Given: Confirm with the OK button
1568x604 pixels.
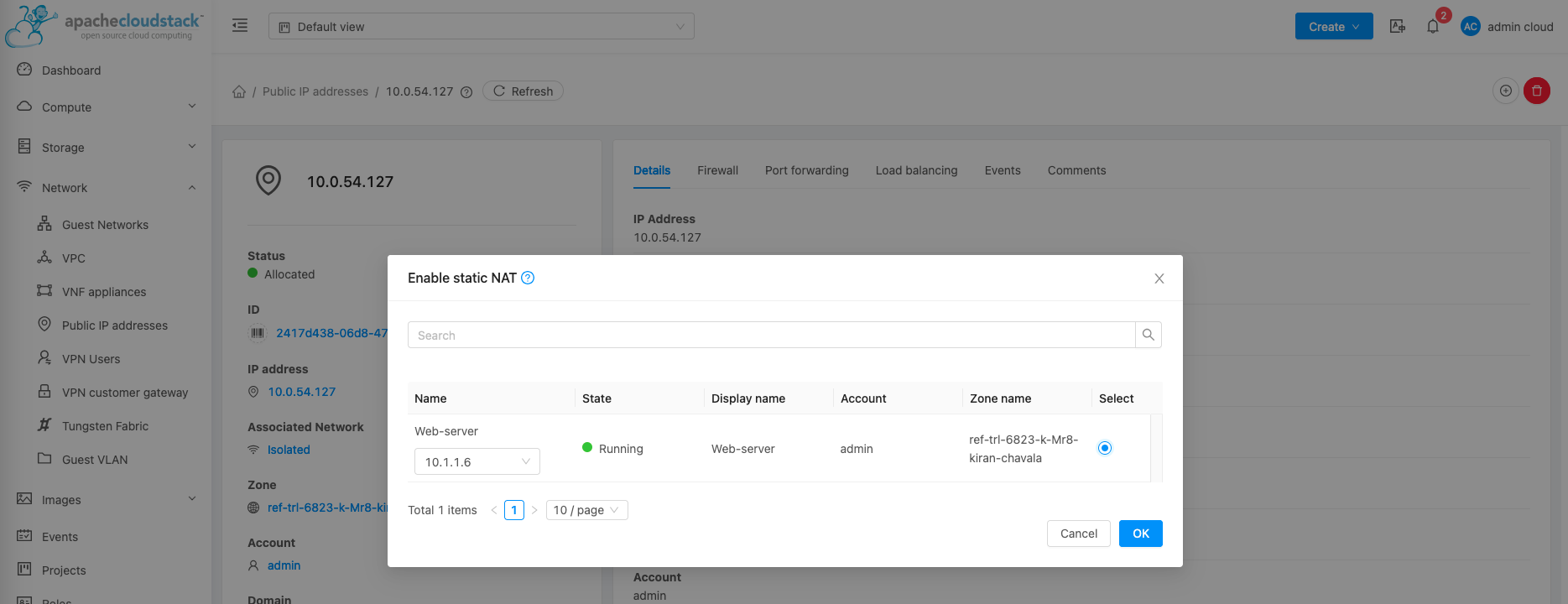Looking at the screenshot, I should (1141, 534).
